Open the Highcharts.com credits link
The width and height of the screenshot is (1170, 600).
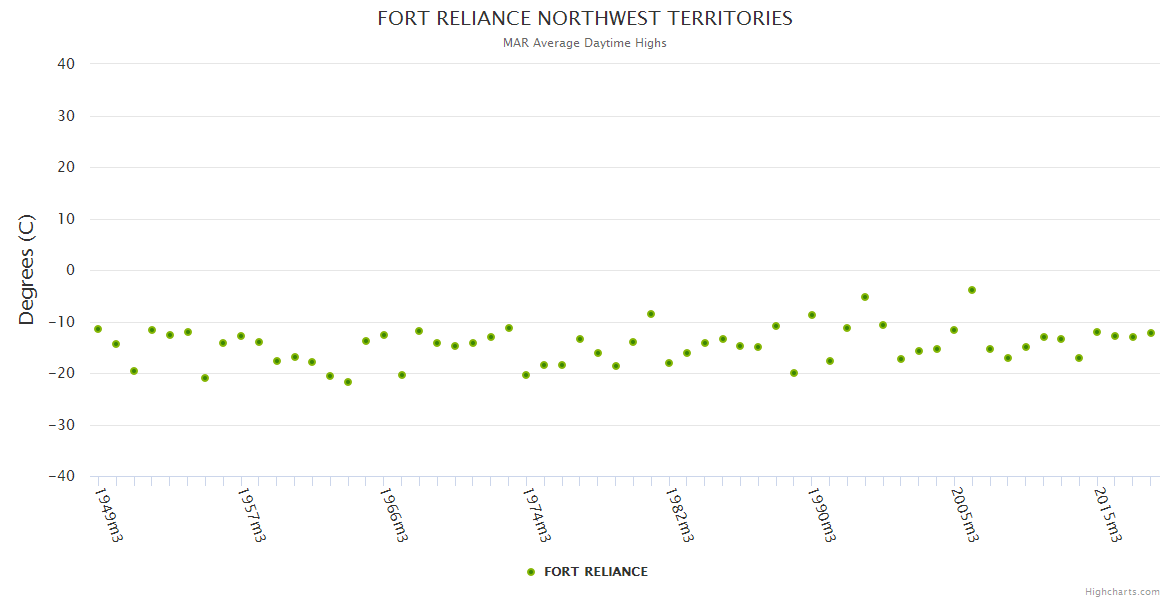click(1122, 591)
